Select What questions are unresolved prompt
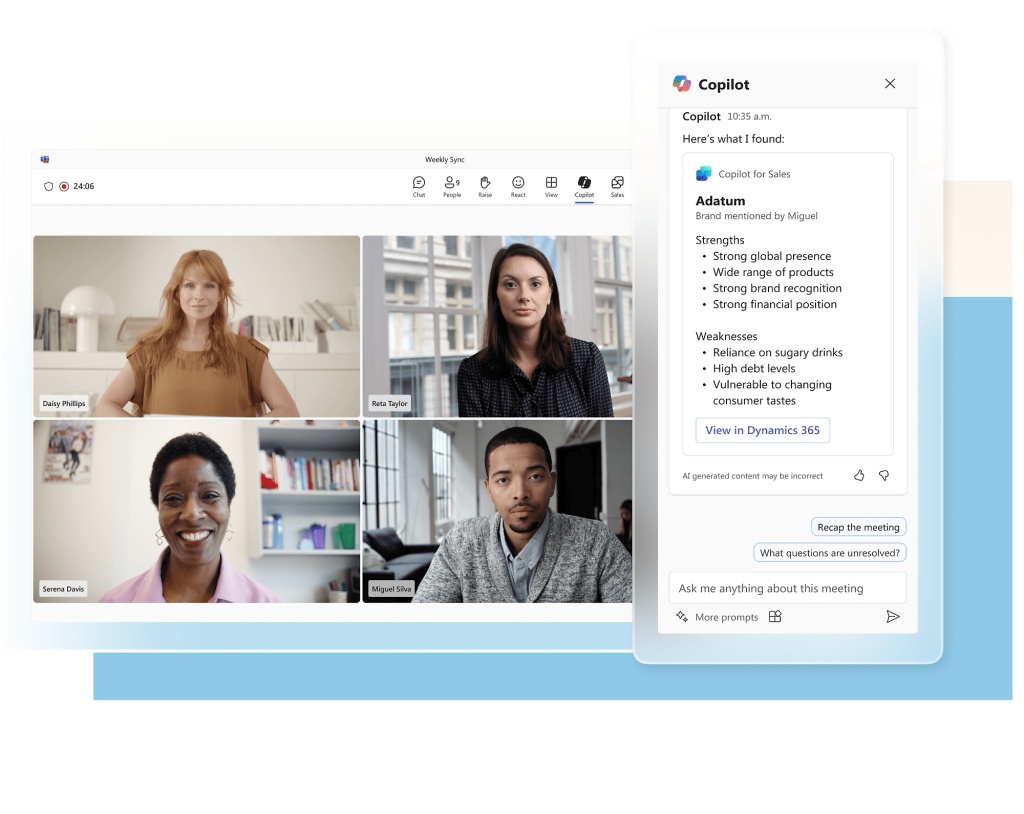This screenshot has height=814, width=1024. point(829,553)
